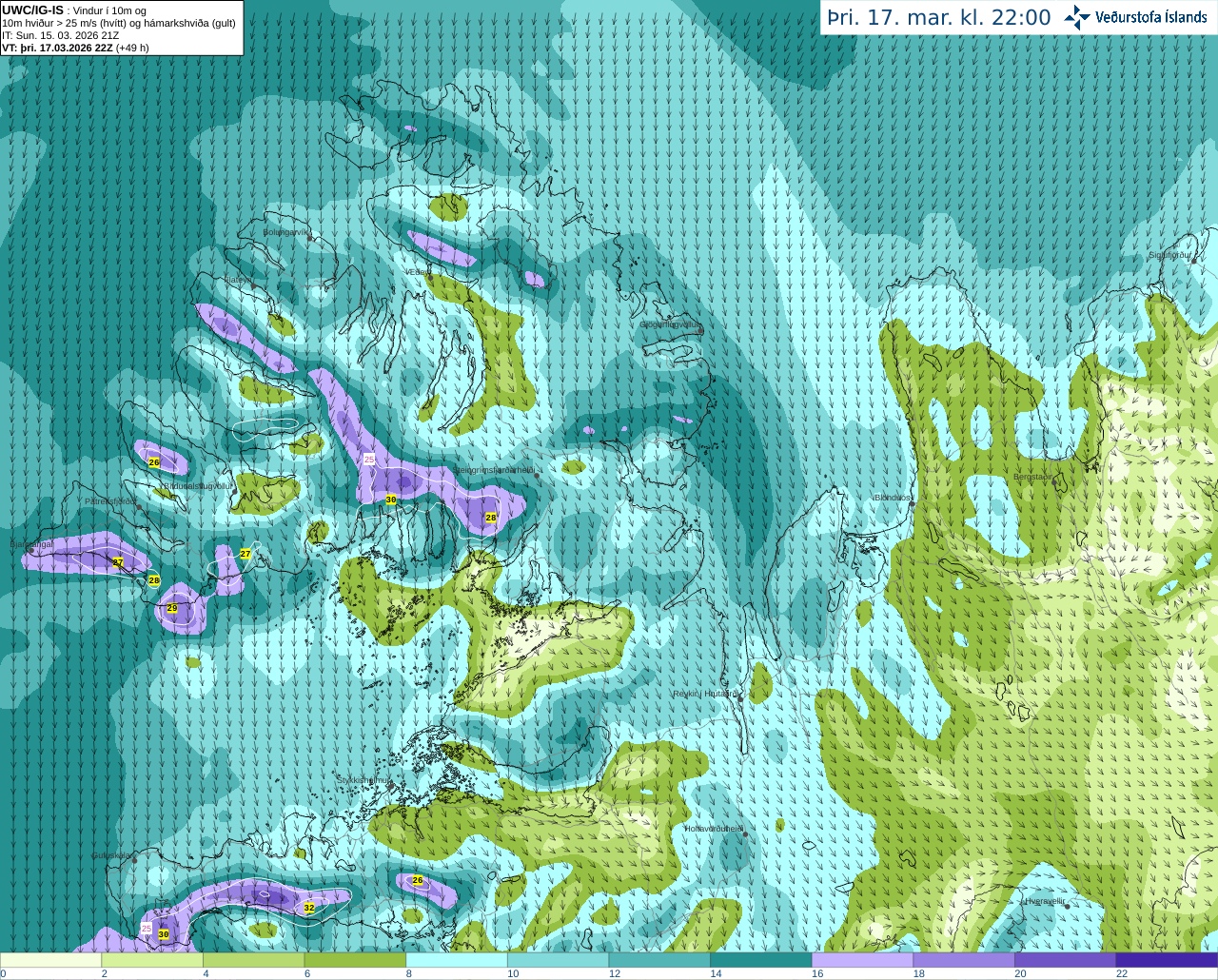Click the yellow 32 gust marker
Viewport: 1218px width, 980px height.
click(x=309, y=908)
